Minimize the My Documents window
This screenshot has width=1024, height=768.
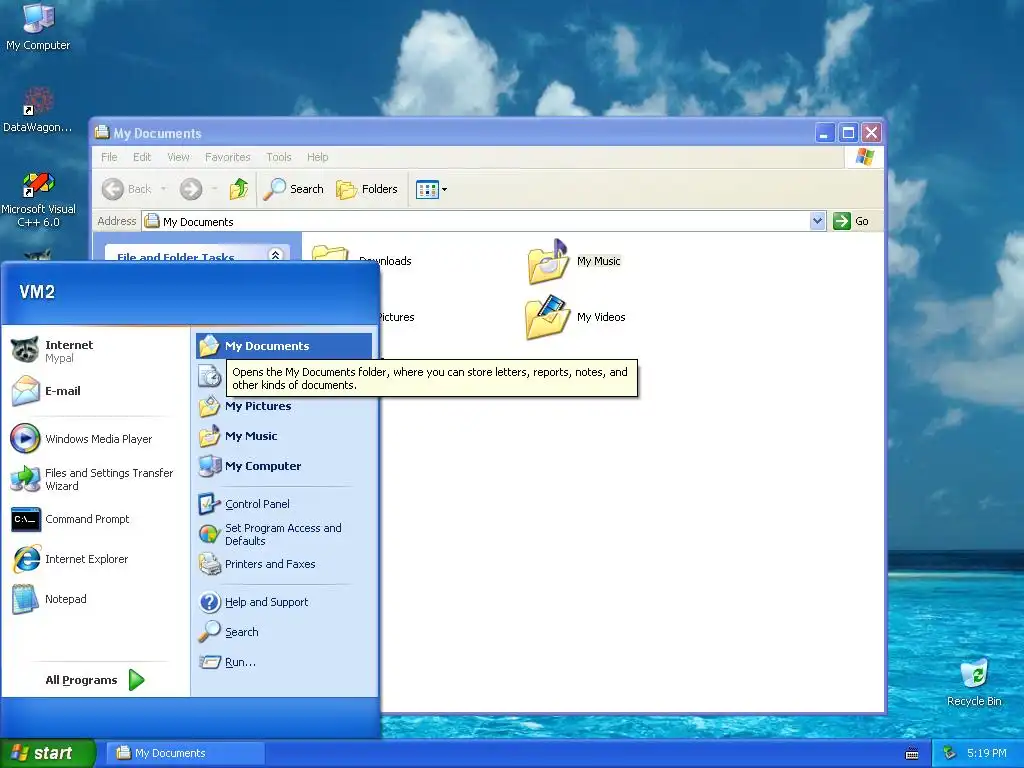(824, 133)
